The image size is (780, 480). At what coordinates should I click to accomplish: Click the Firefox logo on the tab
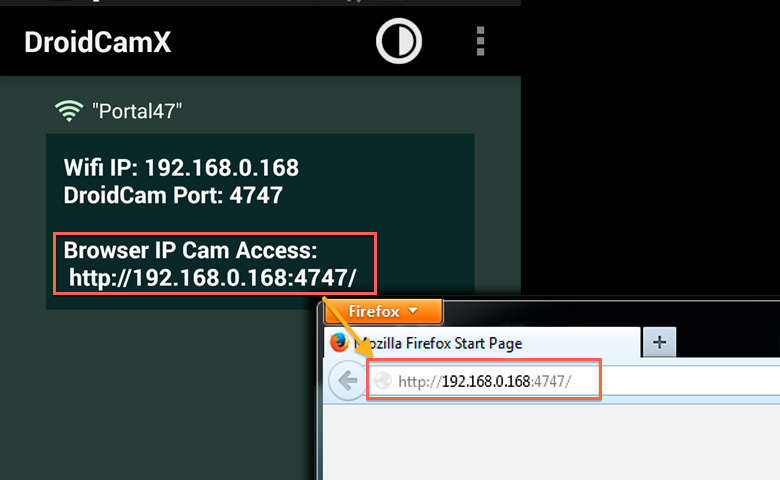339,343
